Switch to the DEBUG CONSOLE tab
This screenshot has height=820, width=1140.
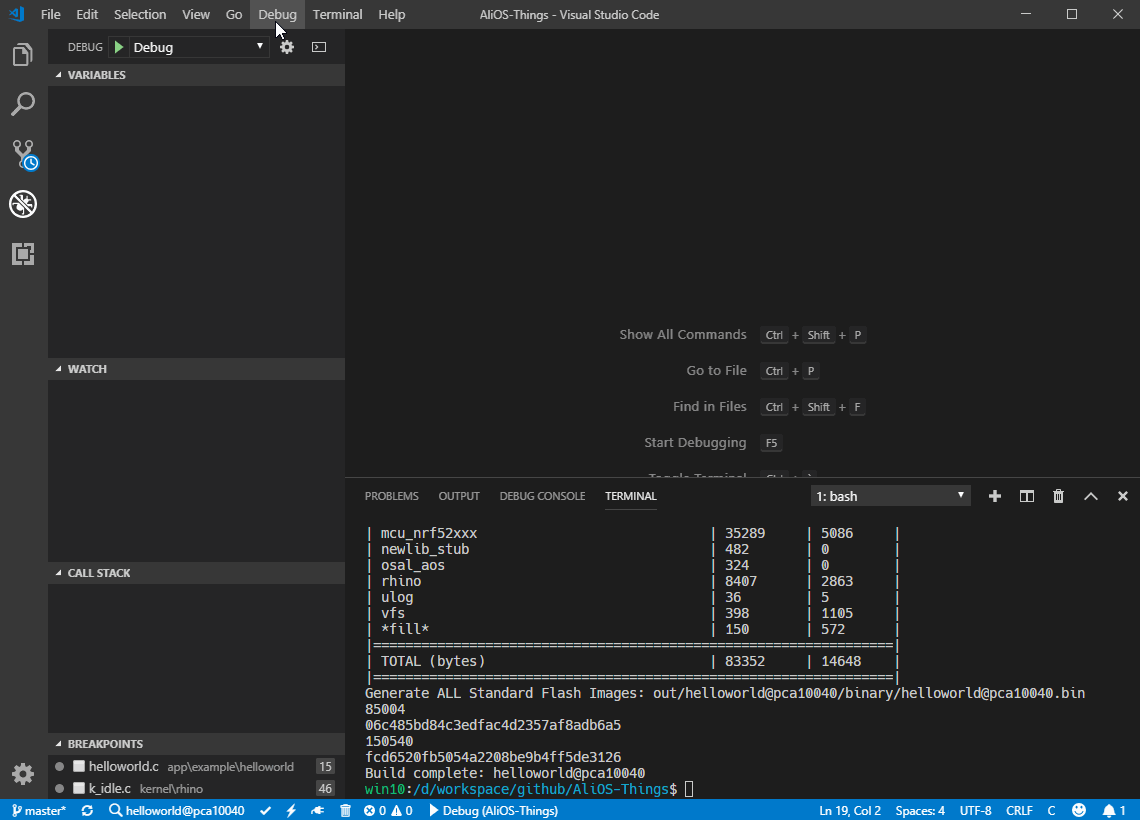tap(542, 496)
